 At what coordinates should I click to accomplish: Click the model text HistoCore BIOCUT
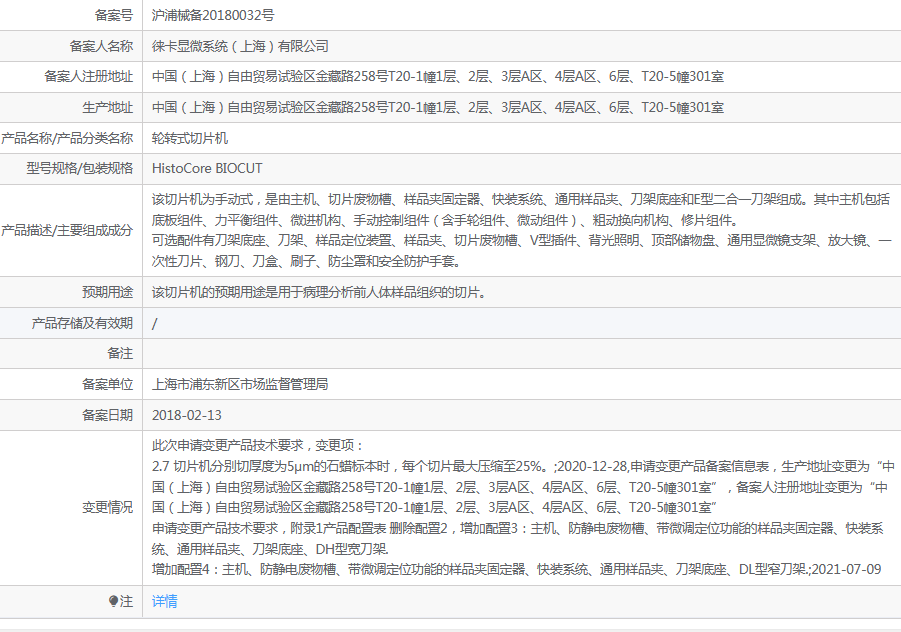point(207,168)
